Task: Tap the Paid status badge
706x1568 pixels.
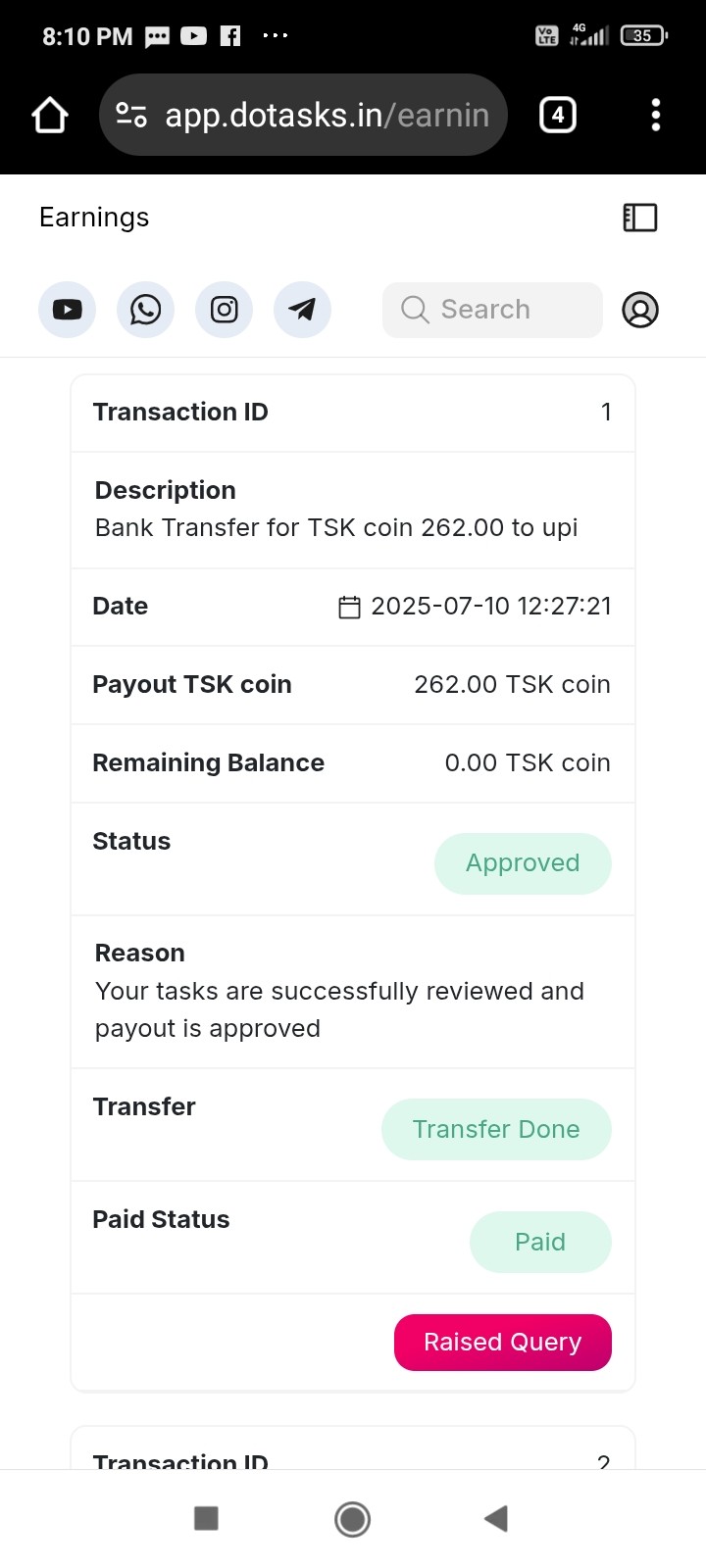Action: tap(540, 1242)
